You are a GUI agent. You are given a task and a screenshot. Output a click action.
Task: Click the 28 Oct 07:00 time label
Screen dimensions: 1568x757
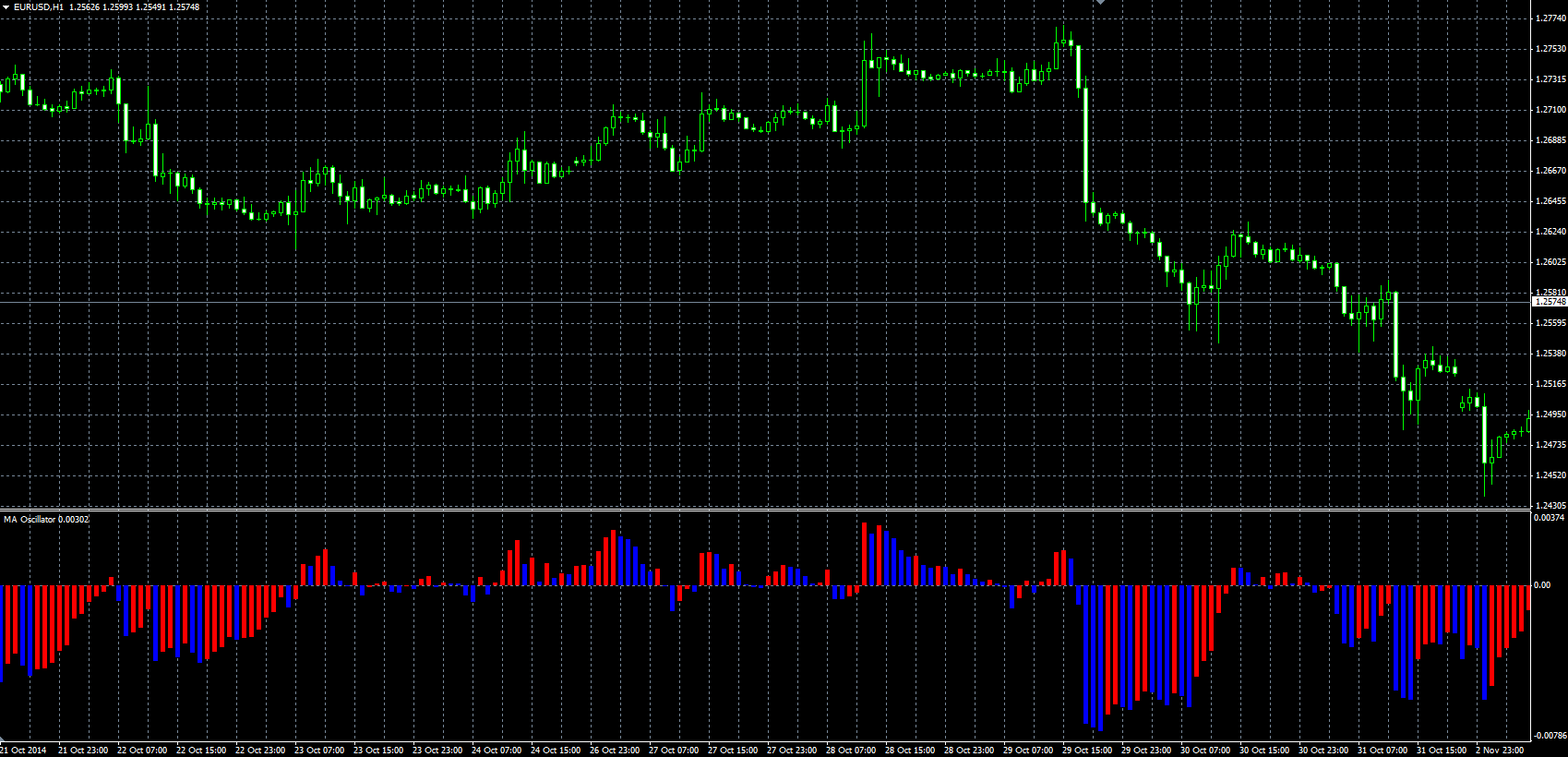tap(851, 751)
